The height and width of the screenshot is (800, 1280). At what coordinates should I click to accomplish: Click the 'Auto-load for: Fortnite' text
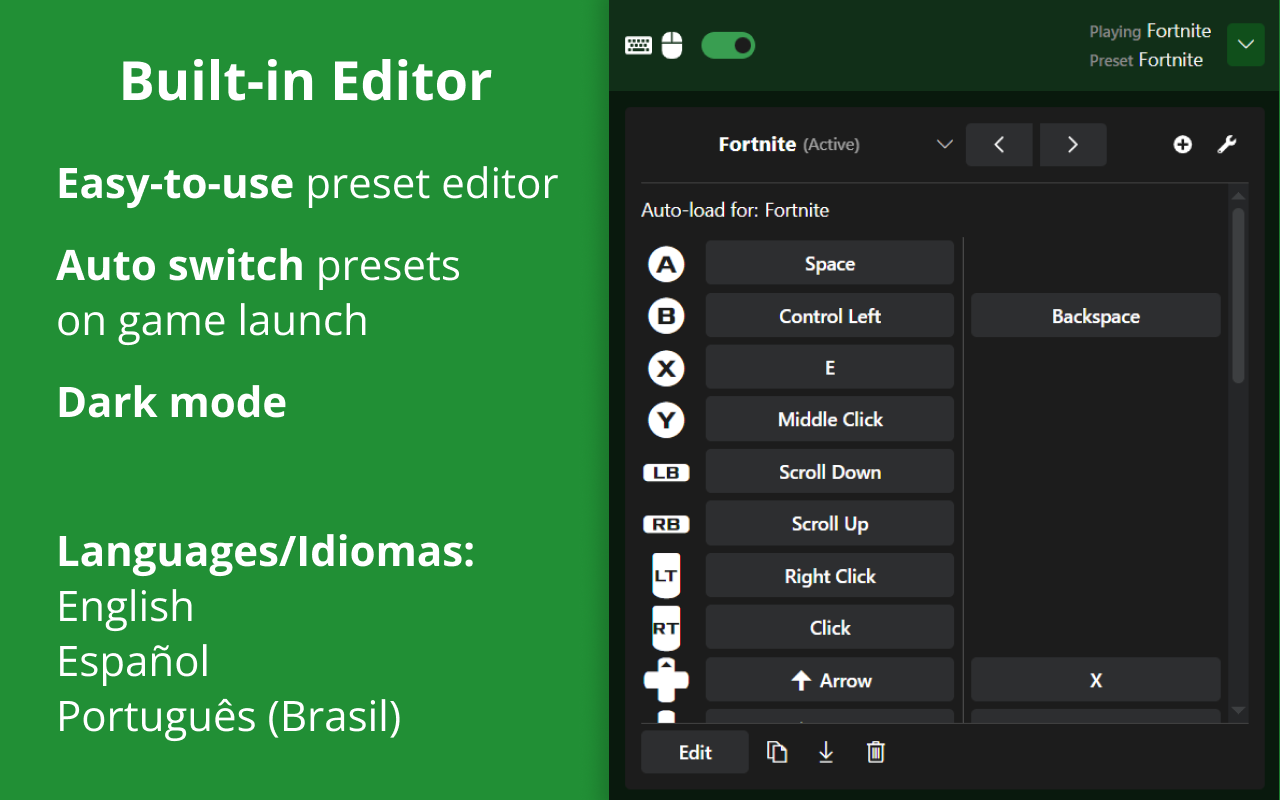735,210
